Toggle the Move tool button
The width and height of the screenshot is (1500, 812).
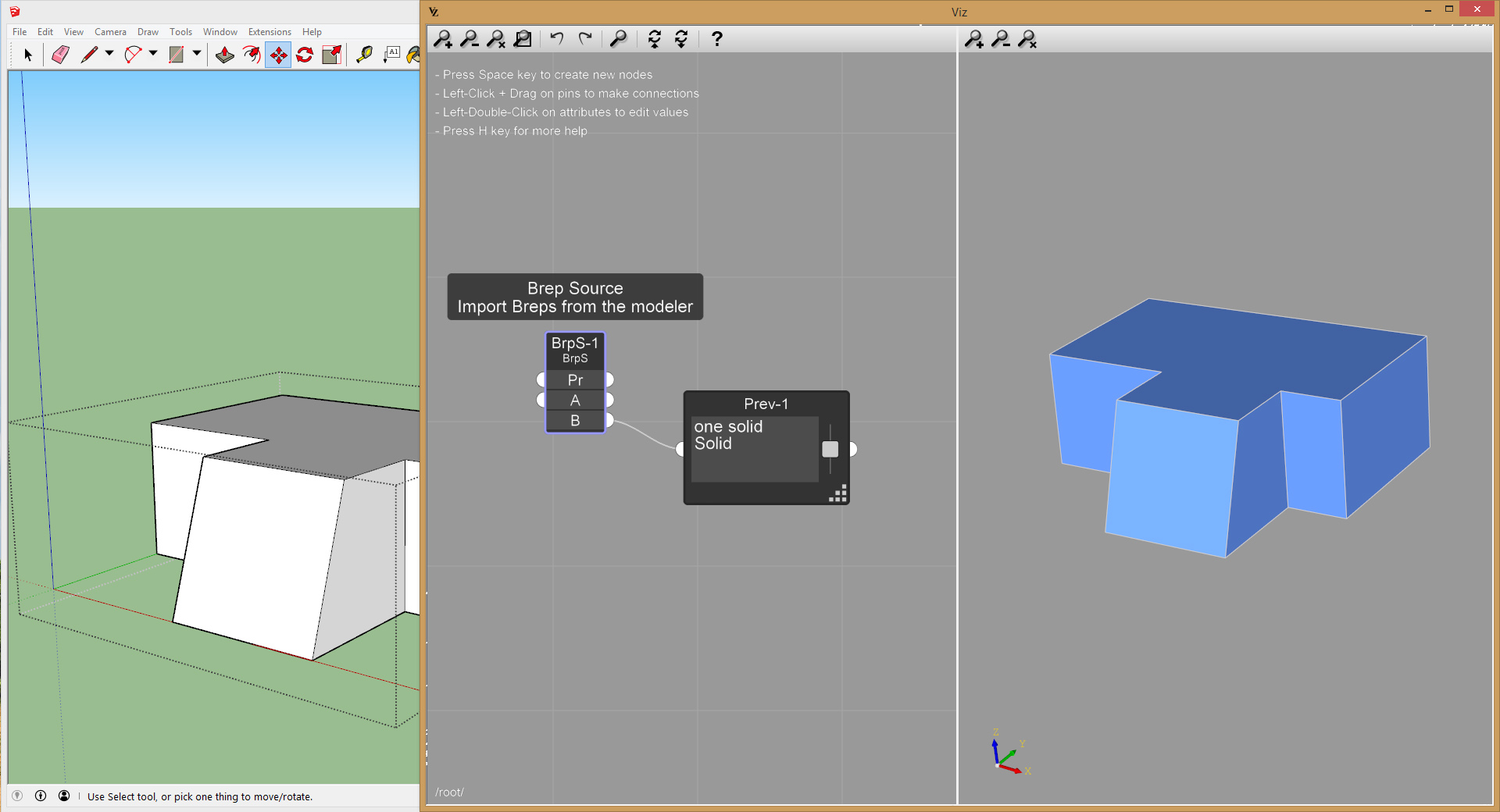tap(278, 55)
